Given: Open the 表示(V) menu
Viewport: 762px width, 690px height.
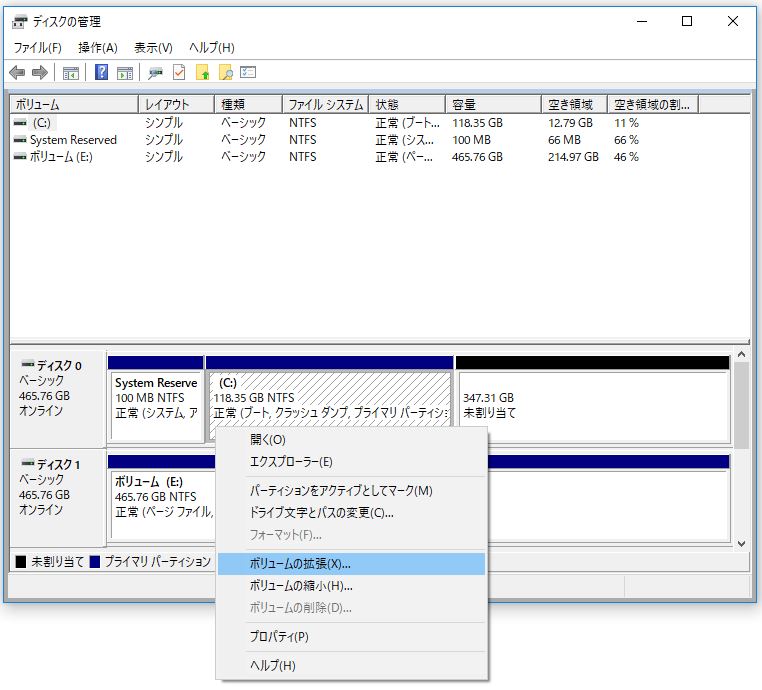Looking at the screenshot, I should tap(153, 48).
